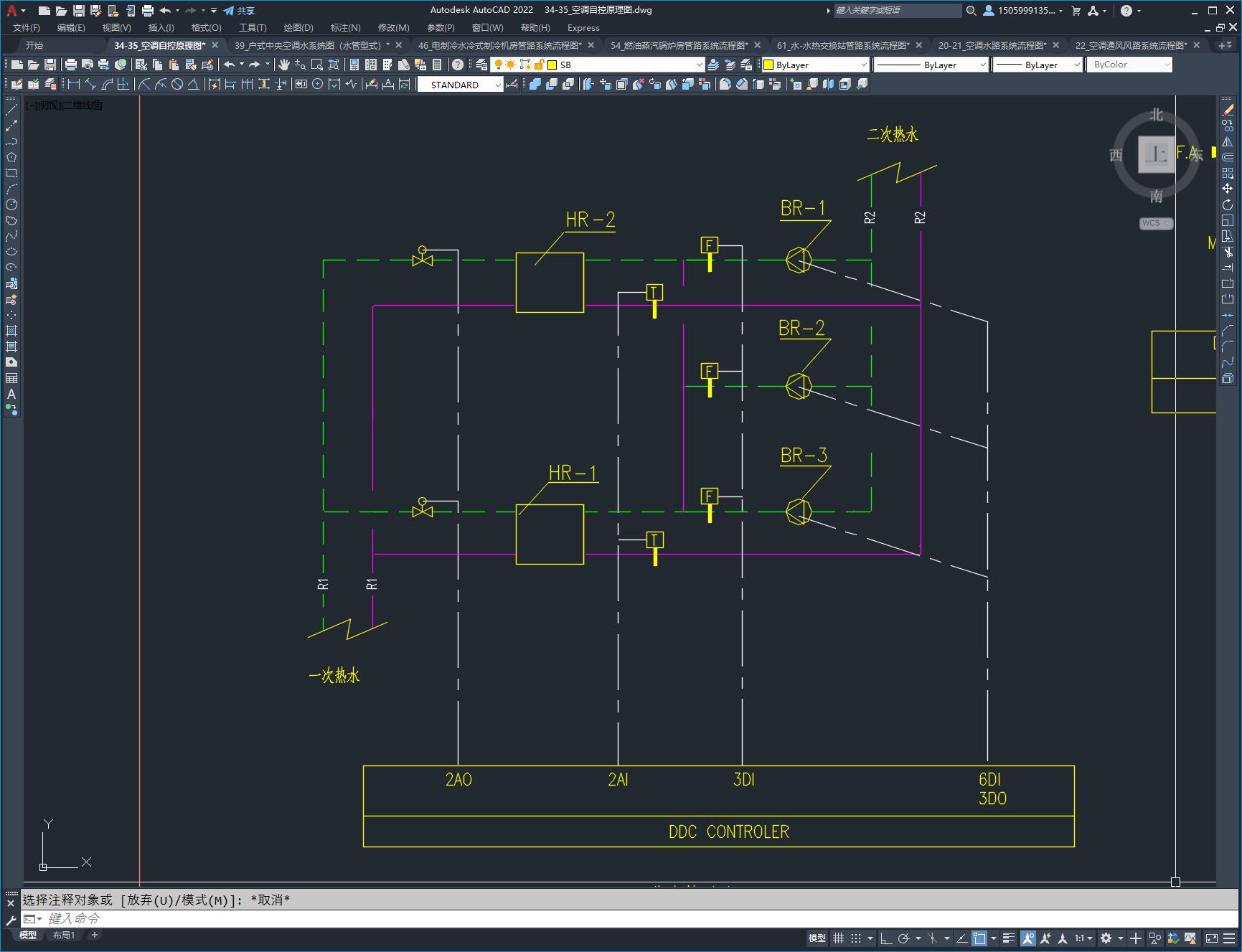This screenshot has width=1242, height=952.
Task: Select the Table draw tool
Action: 11,378
